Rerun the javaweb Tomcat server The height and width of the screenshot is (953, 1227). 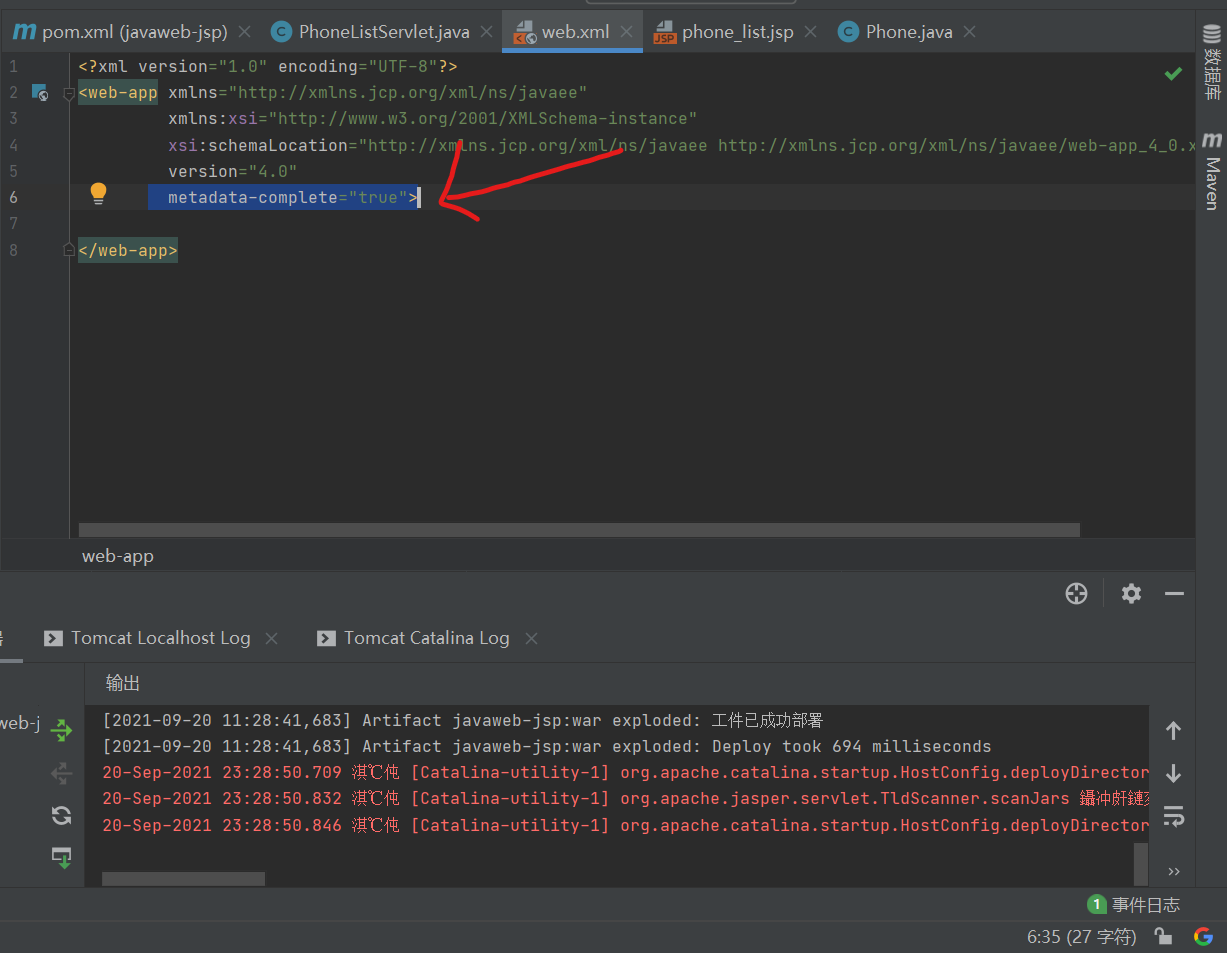coord(60,731)
